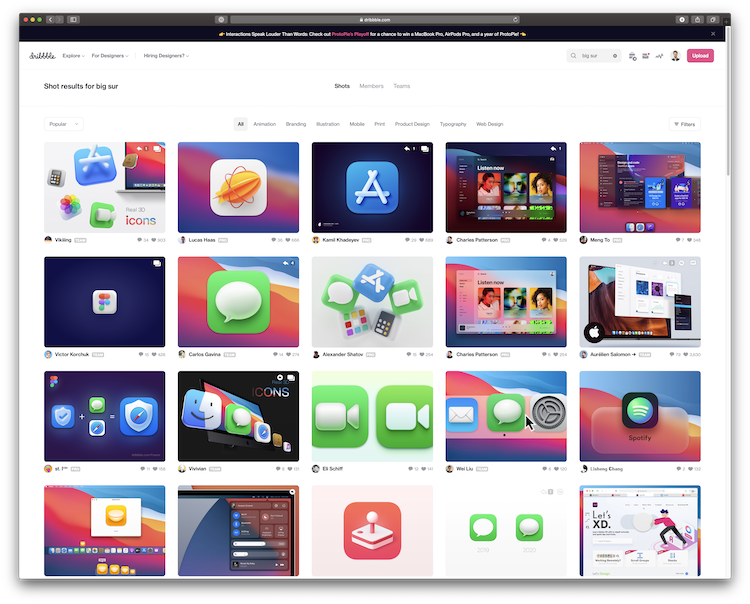Open the Safari share menu

coord(697,20)
